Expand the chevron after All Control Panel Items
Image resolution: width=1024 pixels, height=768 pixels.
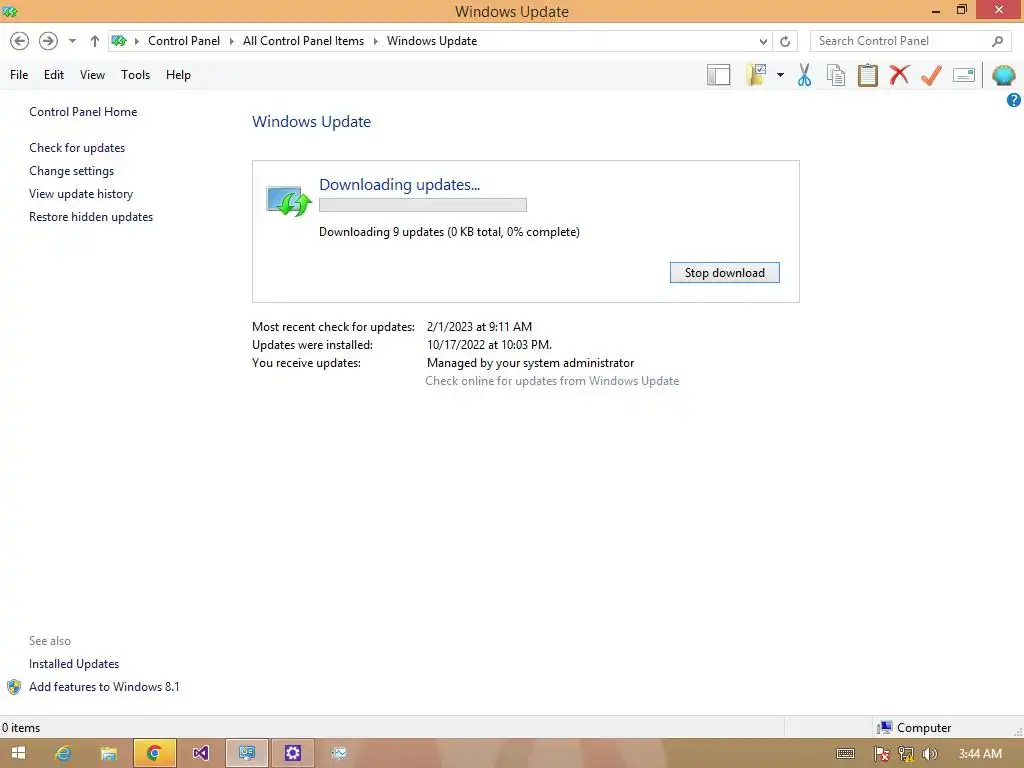(x=376, y=41)
